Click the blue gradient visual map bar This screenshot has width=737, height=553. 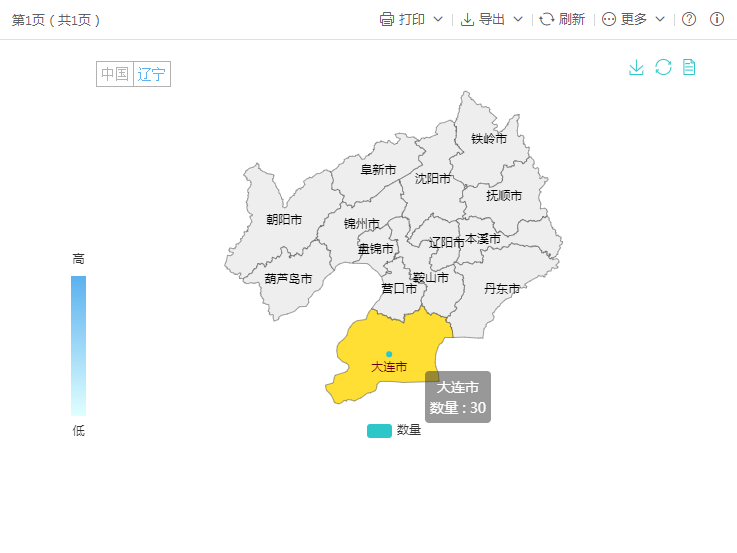coord(78,345)
